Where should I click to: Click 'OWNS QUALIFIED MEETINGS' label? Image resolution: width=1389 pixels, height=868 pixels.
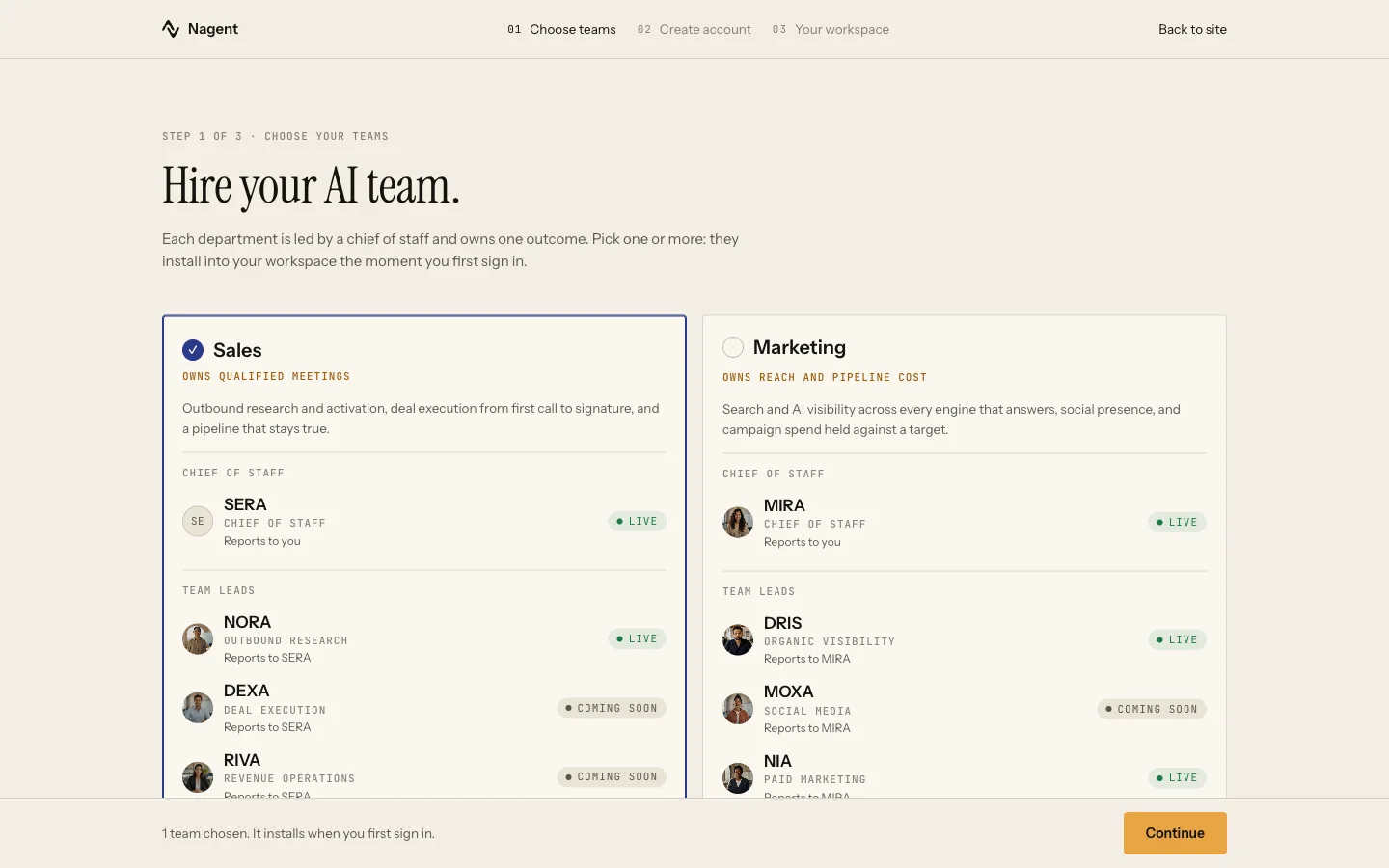266,377
